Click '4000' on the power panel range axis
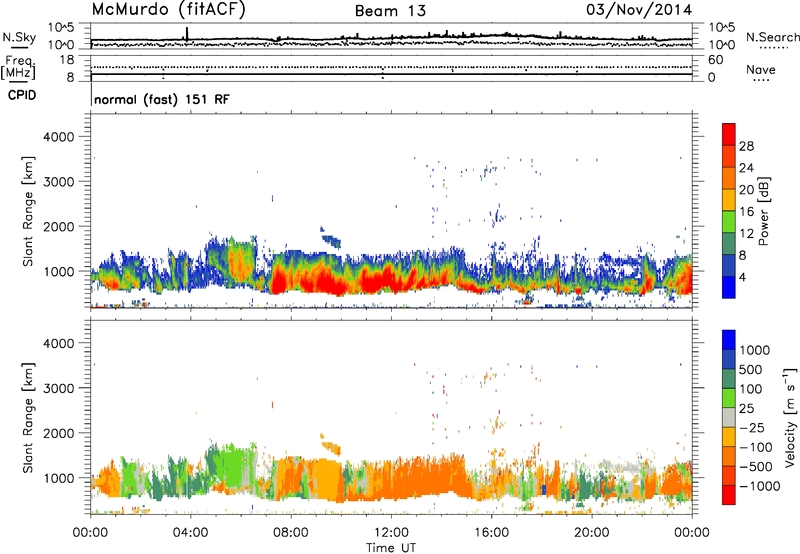This screenshot has width=800, height=554. click(x=58, y=137)
